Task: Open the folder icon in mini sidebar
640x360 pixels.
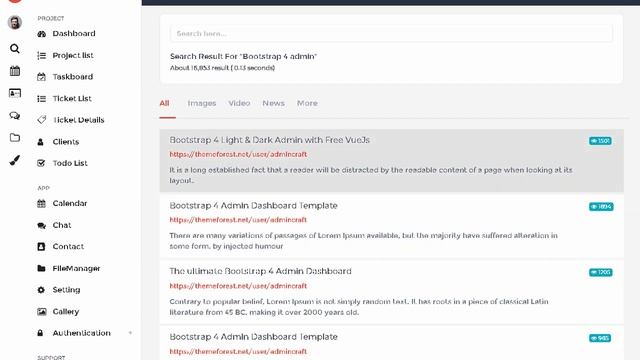Action: tap(15, 138)
